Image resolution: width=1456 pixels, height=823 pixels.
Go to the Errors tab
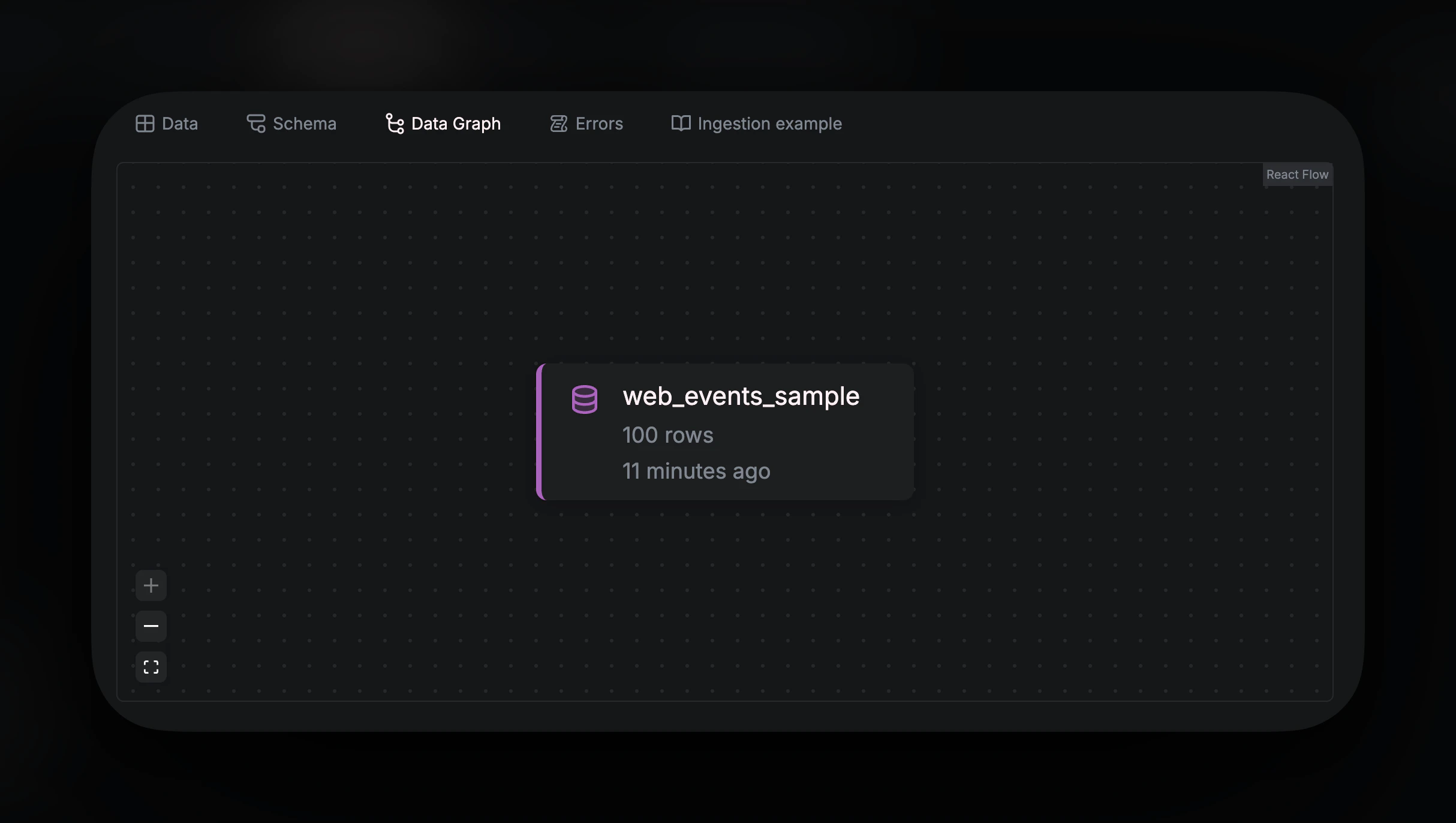pos(599,124)
